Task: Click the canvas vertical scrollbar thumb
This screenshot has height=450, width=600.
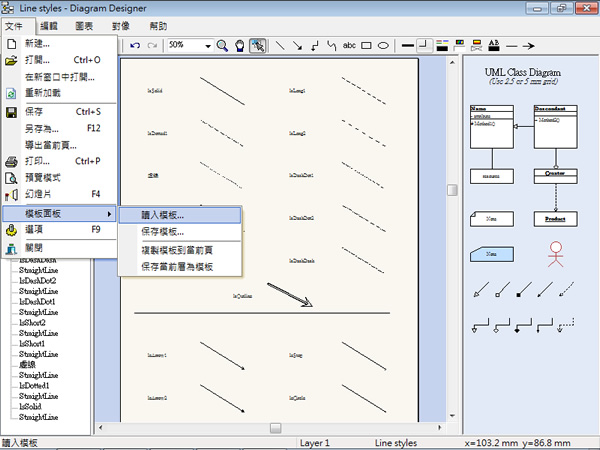Action: click(x=452, y=190)
